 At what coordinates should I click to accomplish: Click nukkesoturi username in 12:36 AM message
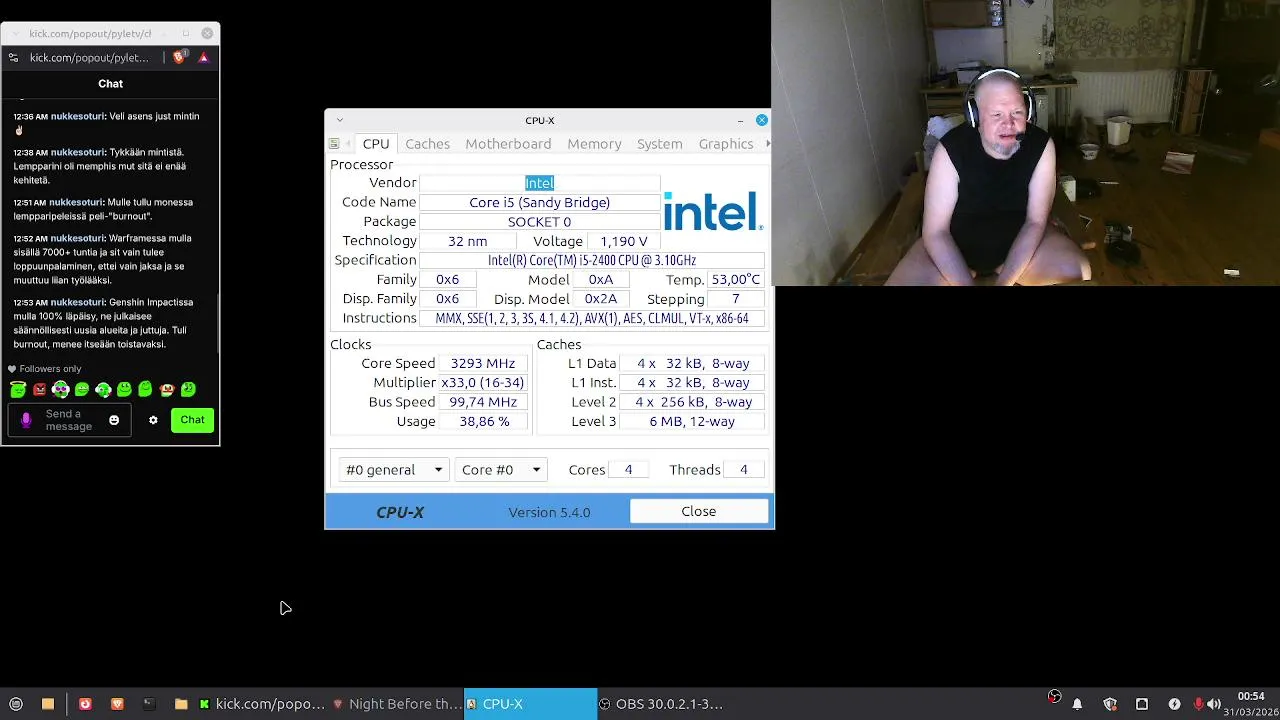tap(77, 116)
